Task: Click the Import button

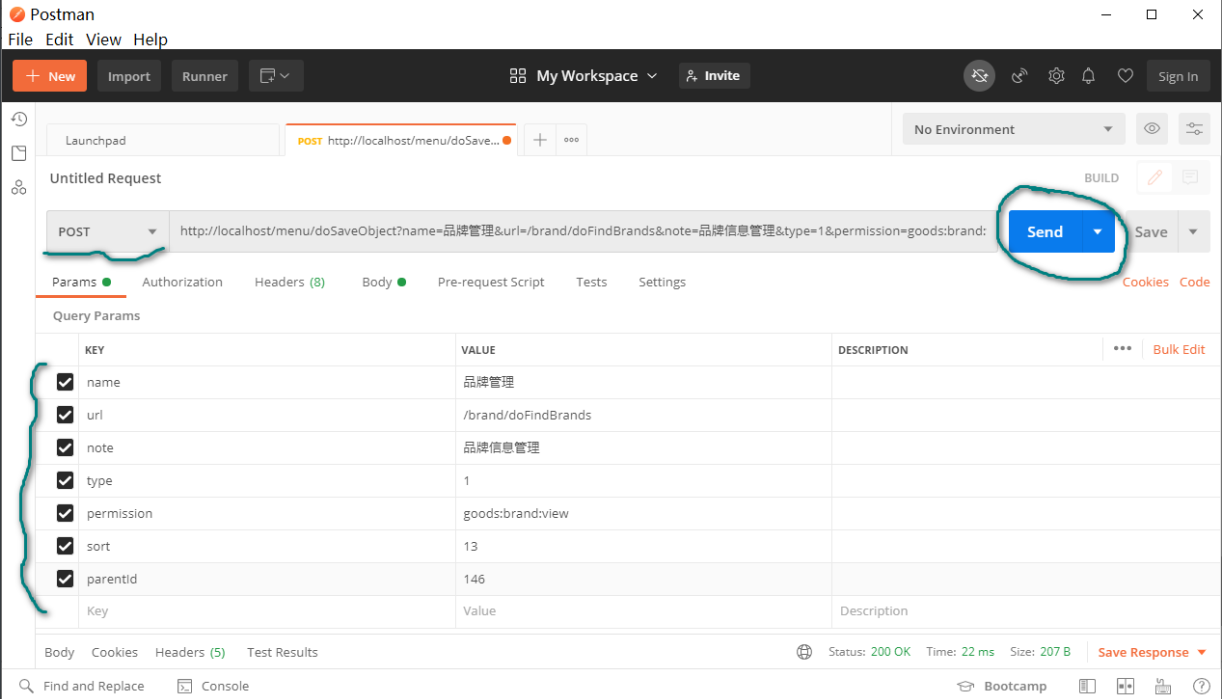Action: coord(129,76)
